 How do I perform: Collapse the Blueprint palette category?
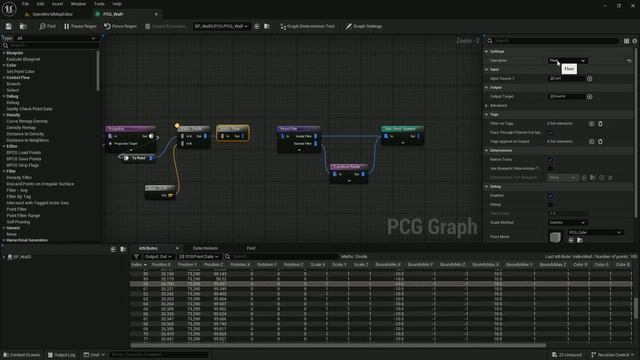[x=4, y=53]
